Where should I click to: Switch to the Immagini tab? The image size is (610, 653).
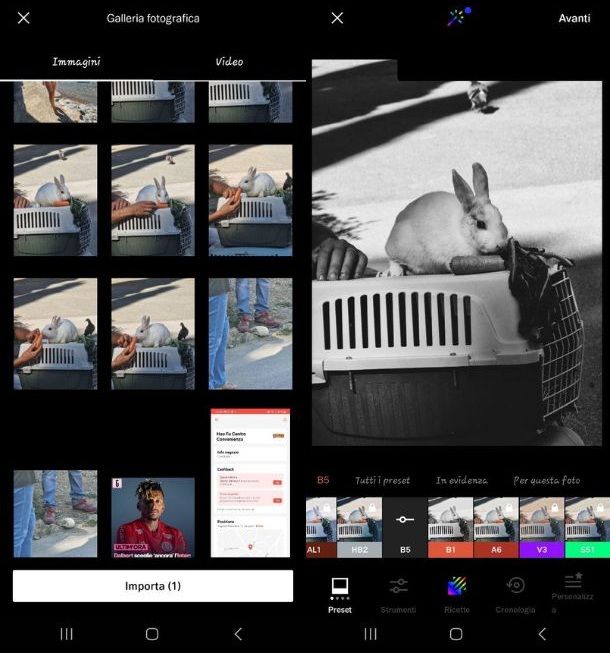coord(76,62)
